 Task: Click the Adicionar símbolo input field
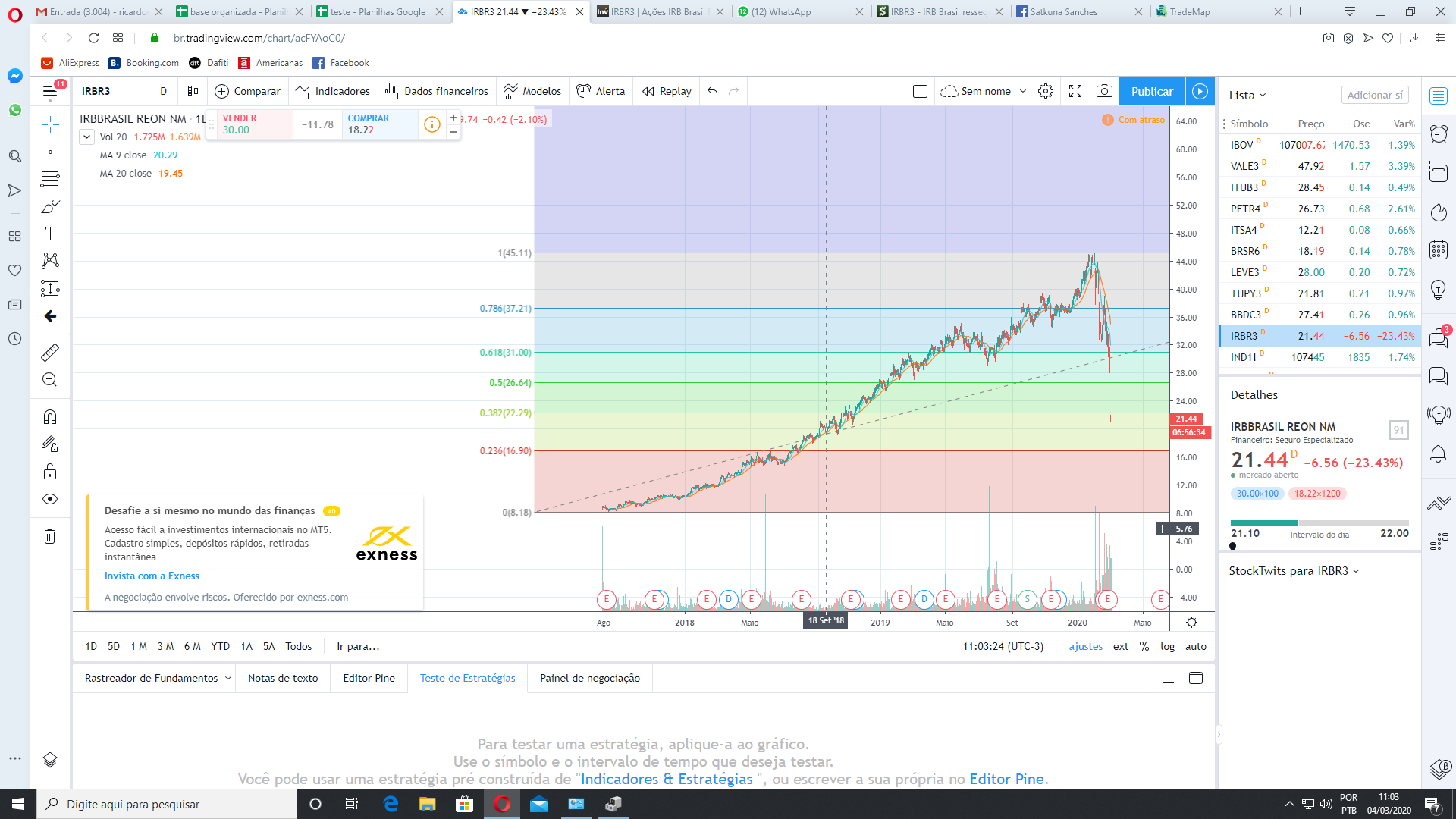(1375, 95)
